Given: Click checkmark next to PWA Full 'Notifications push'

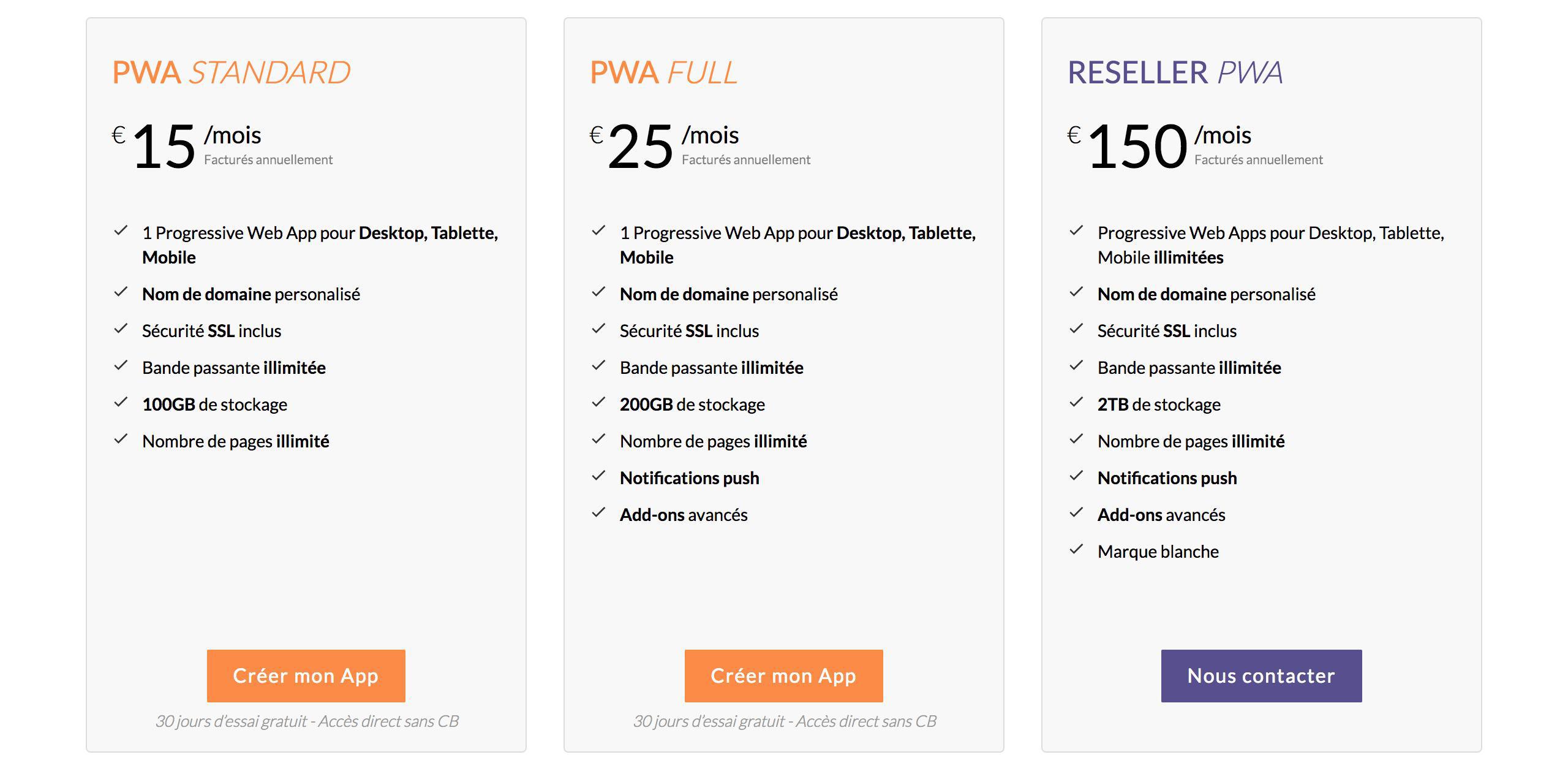Looking at the screenshot, I should coord(598,476).
